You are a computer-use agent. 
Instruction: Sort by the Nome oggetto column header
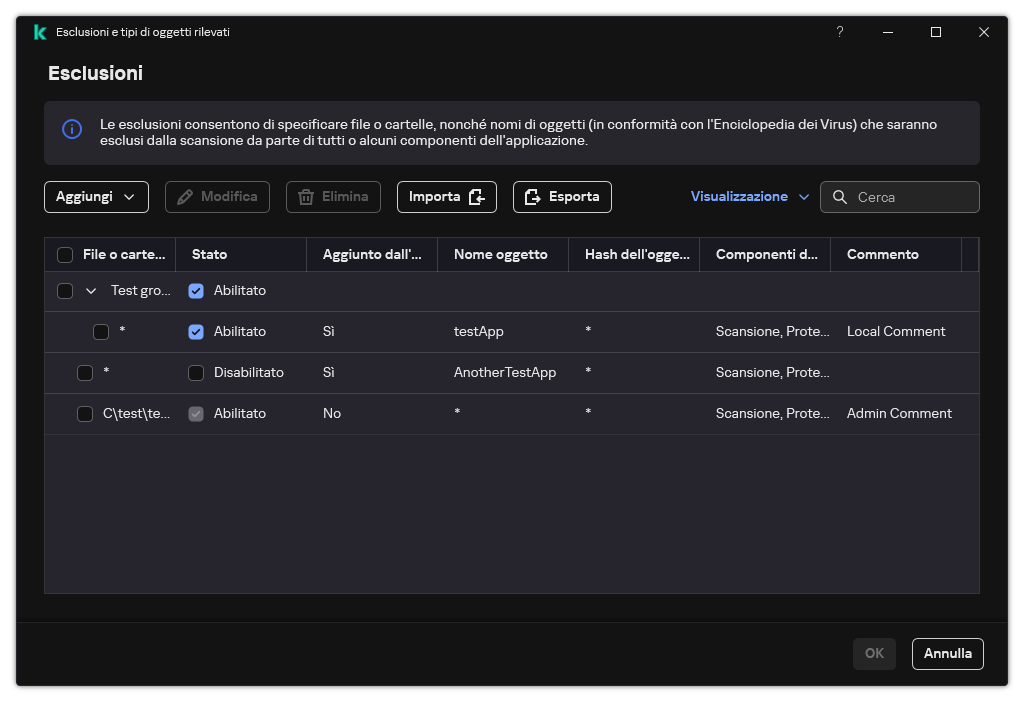pyautogui.click(x=500, y=255)
